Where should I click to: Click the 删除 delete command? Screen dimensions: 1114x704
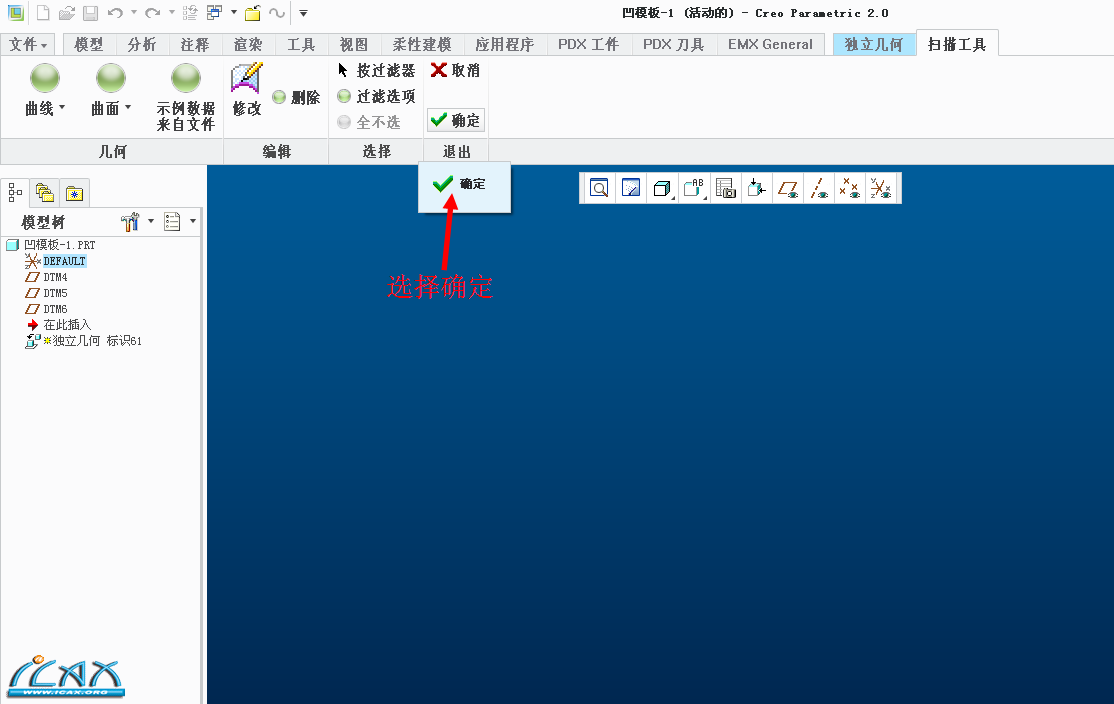tap(296, 97)
